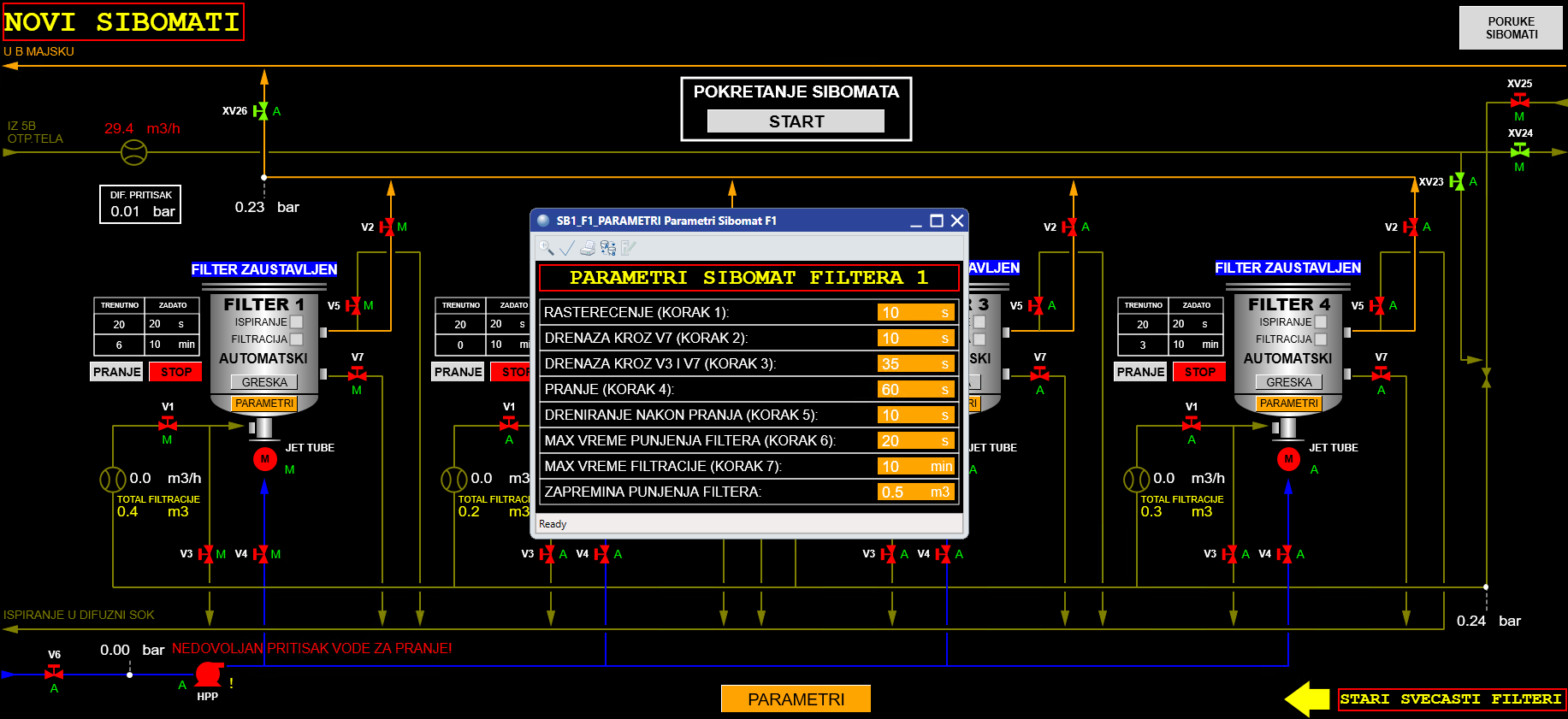Click PRANJE button for Filter 1
This screenshot has width=1568, height=719.
pos(117,372)
